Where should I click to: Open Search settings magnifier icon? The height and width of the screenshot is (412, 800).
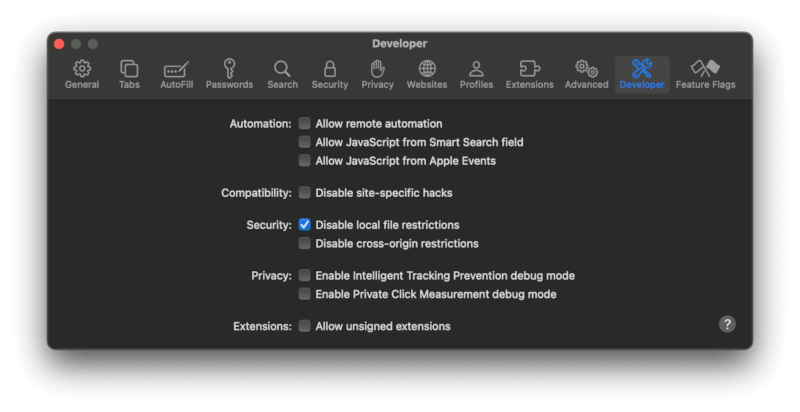click(x=282, y=69)
